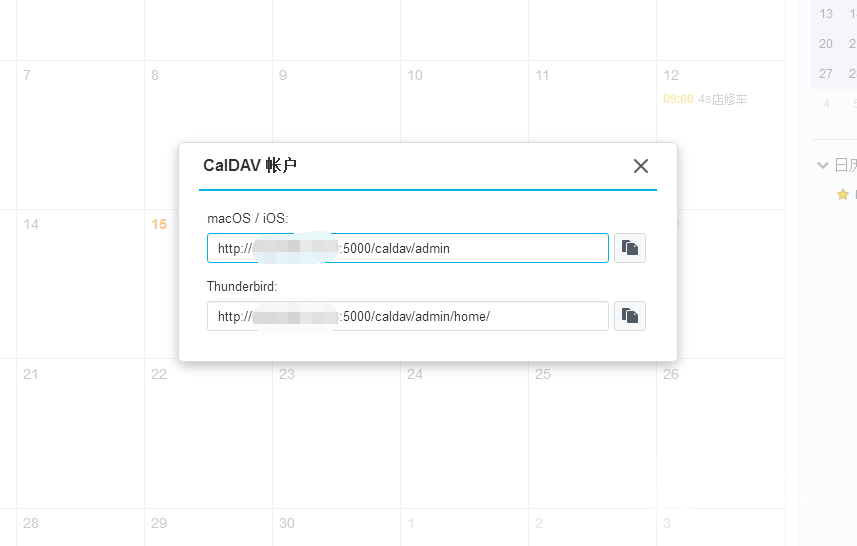Select day 15 in the calendar
857x546 pixels.
[x=159, y=224]
